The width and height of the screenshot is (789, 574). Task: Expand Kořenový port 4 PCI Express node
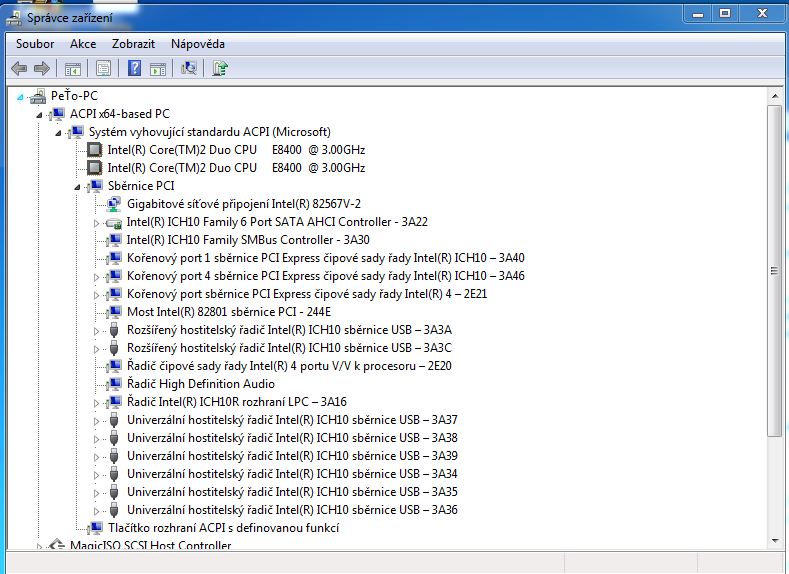96,276
